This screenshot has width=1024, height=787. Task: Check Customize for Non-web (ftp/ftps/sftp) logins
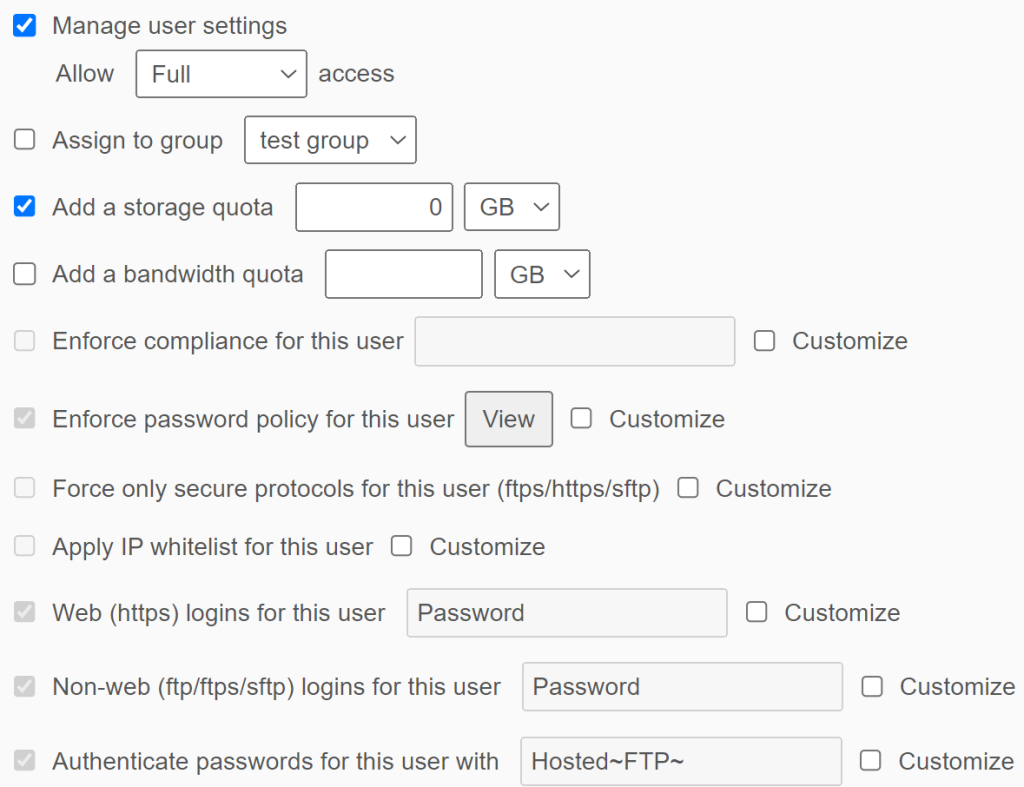click(x=873, y=686)
